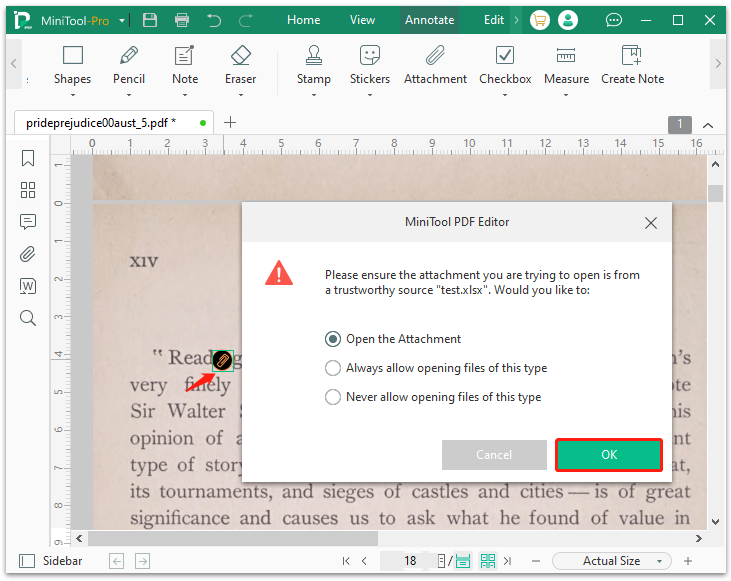The image size is (731, 581).
Task: Open the user account icon
Action: click(x=567, y=20)
